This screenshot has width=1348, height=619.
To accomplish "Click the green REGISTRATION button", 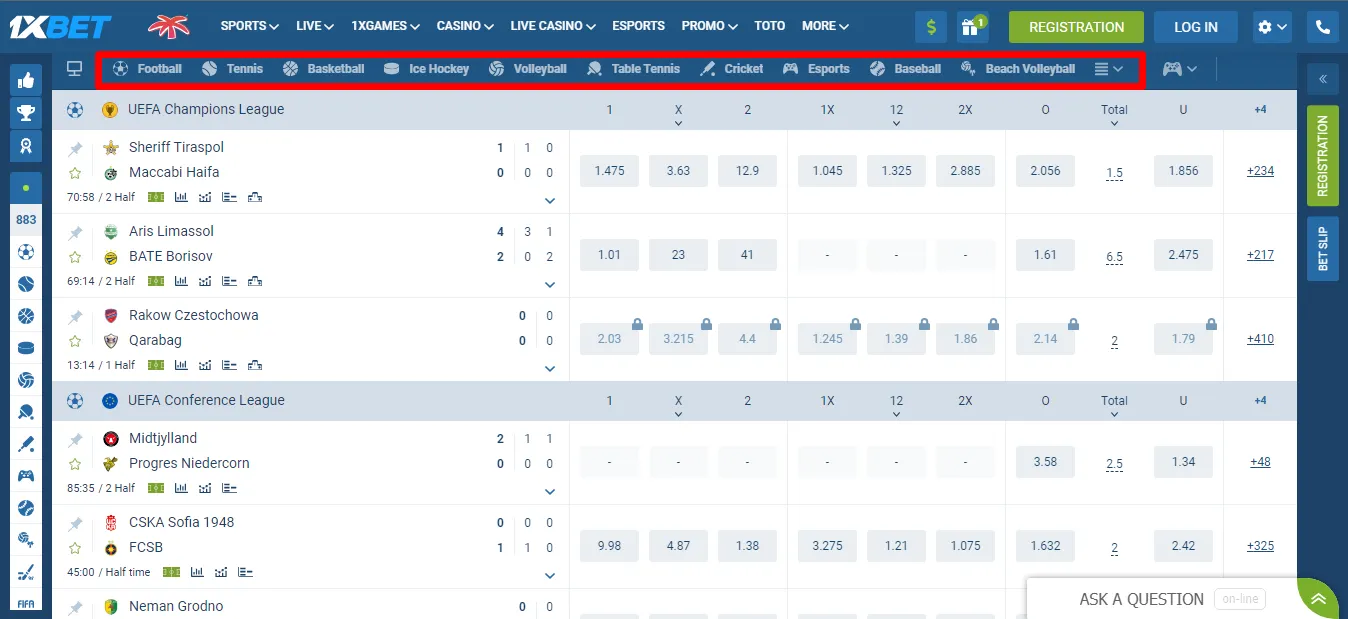I will pos(1075,27).
